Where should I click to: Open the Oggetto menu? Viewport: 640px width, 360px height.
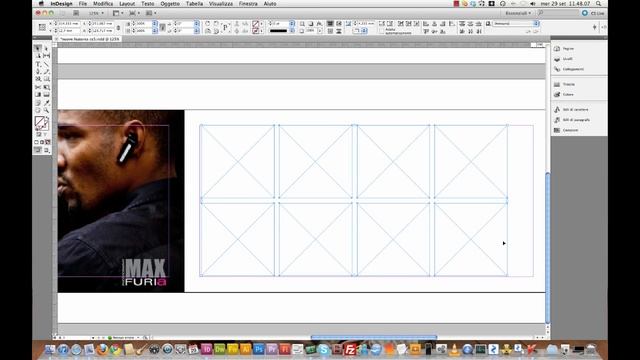tap(170, 4)
